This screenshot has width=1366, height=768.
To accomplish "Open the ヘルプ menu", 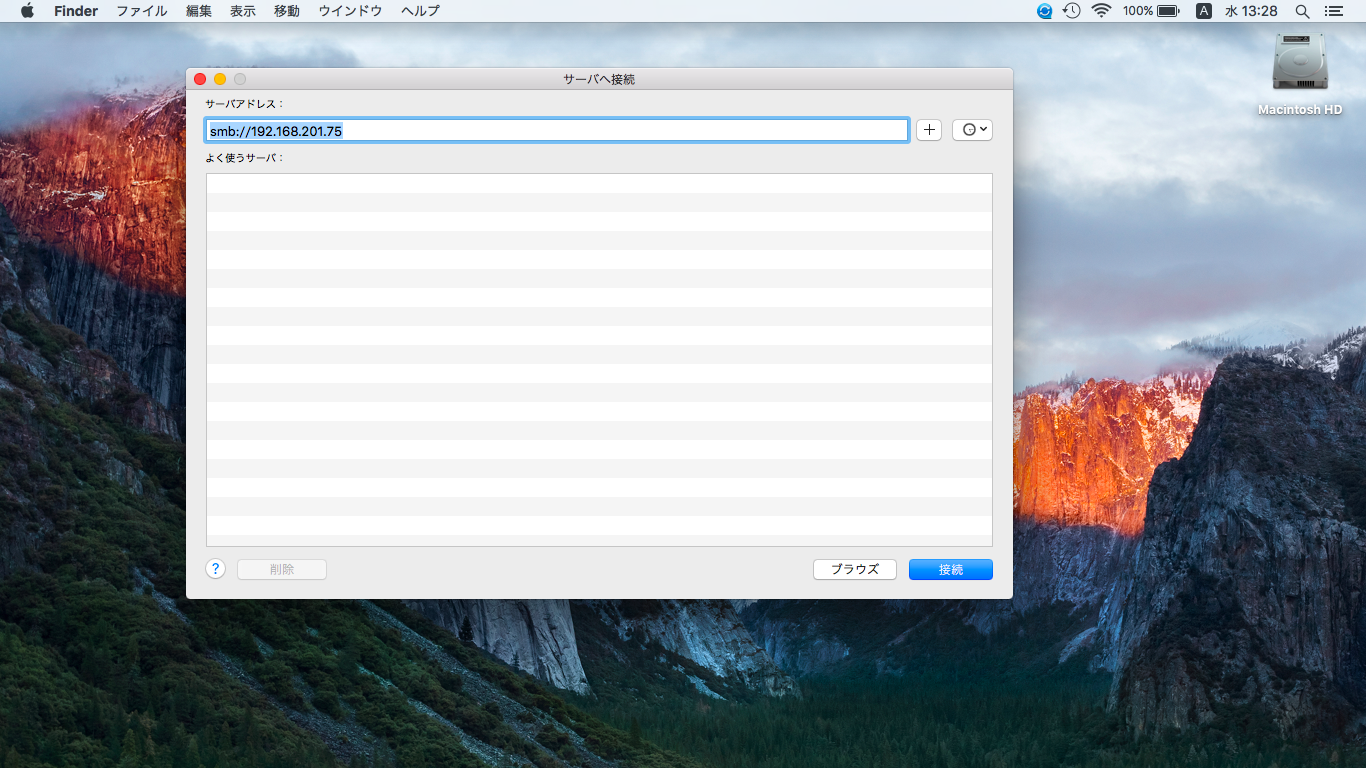I will point(420,11).
